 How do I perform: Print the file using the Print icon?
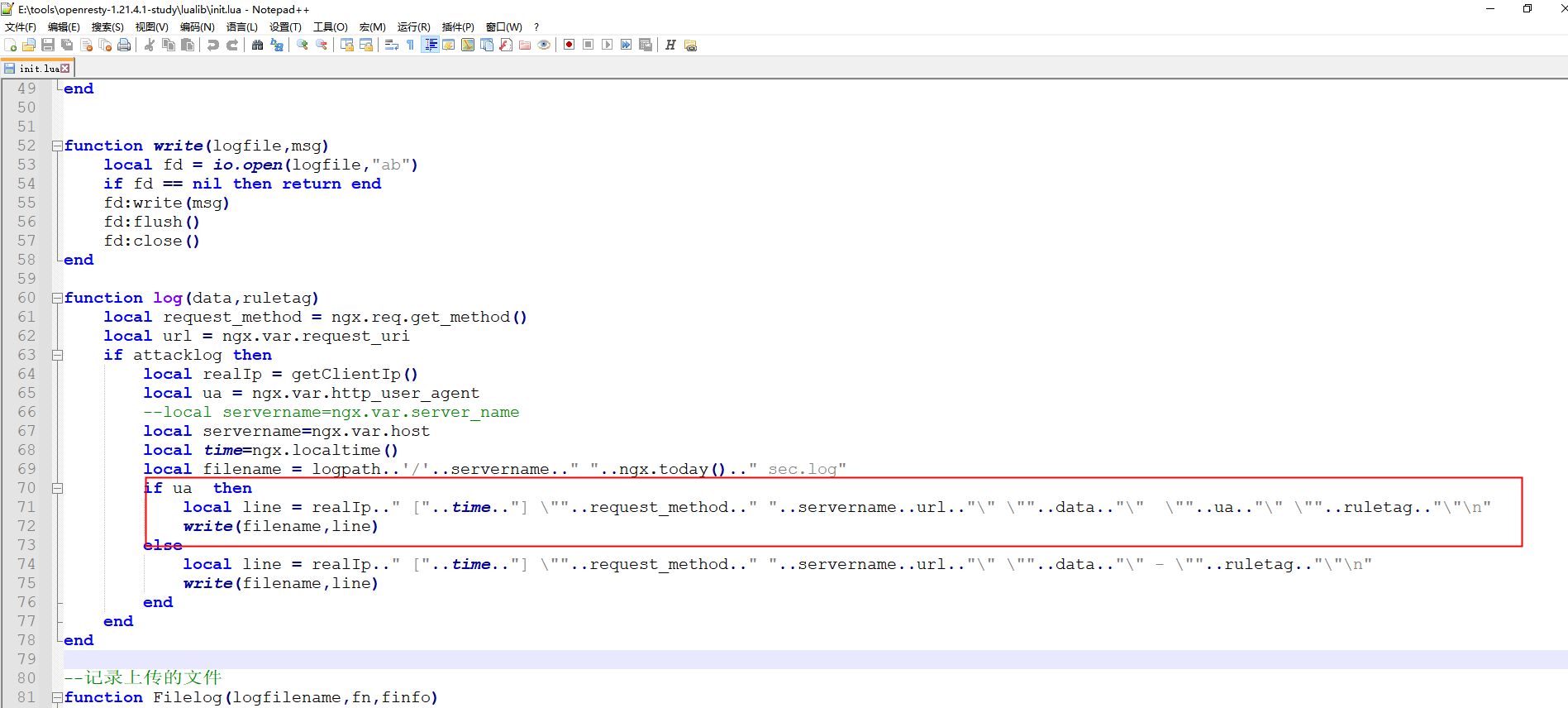(124, 45)
